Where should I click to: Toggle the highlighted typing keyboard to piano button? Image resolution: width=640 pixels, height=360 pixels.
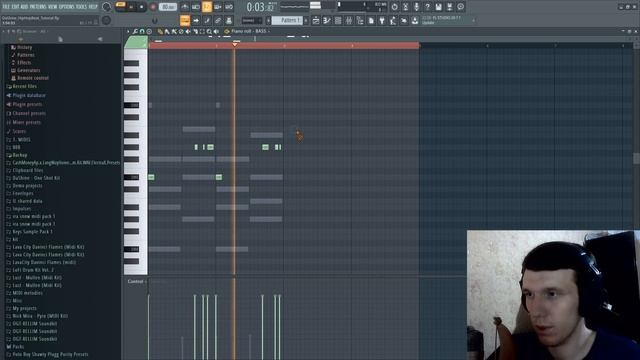coord(185,20)
